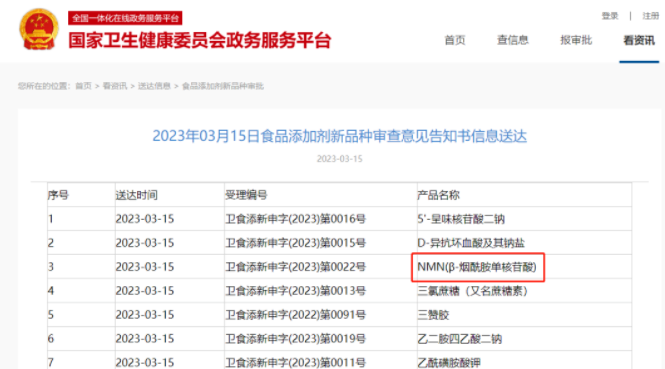
Task: Open the 查信息 navigation tab
Action: pos(513,40)
